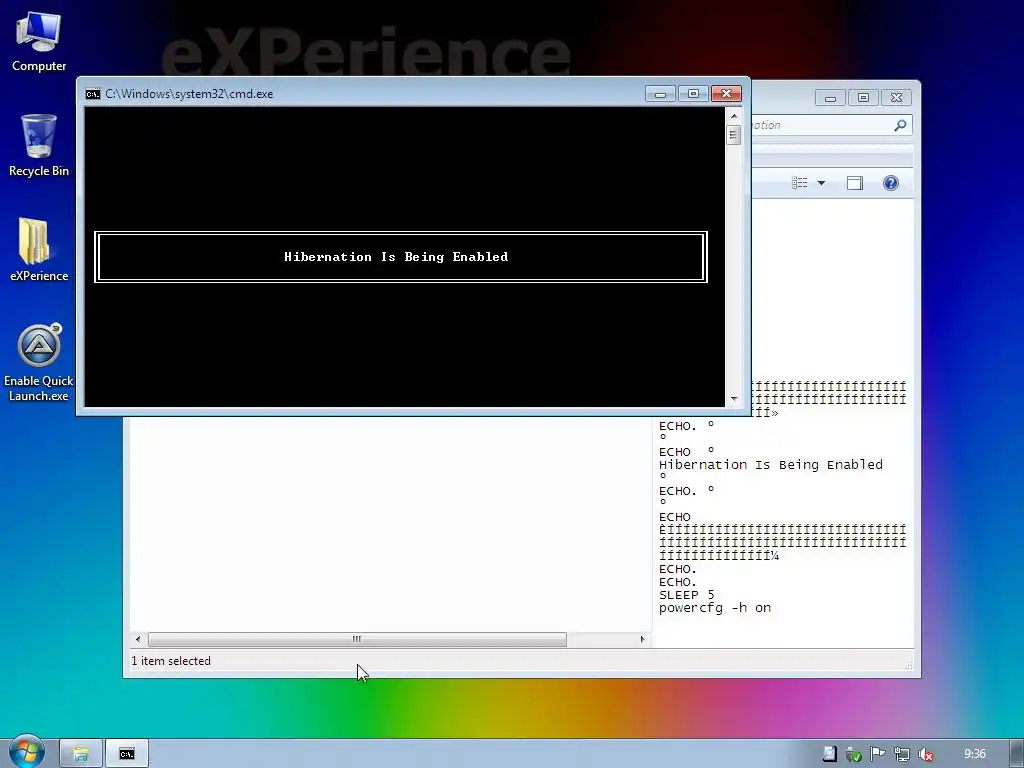
Task: Select the eXPerience folder on desktop
Action: 39,249
